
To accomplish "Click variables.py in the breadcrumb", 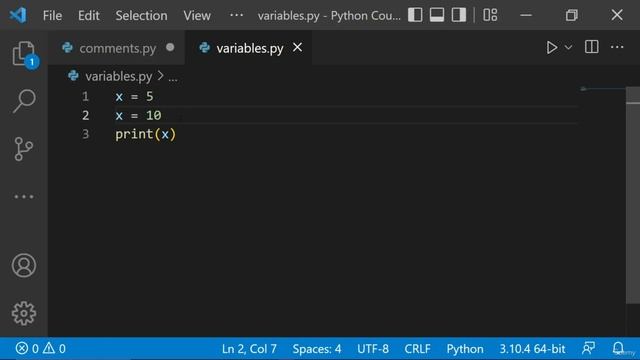I will pos(118,76).
